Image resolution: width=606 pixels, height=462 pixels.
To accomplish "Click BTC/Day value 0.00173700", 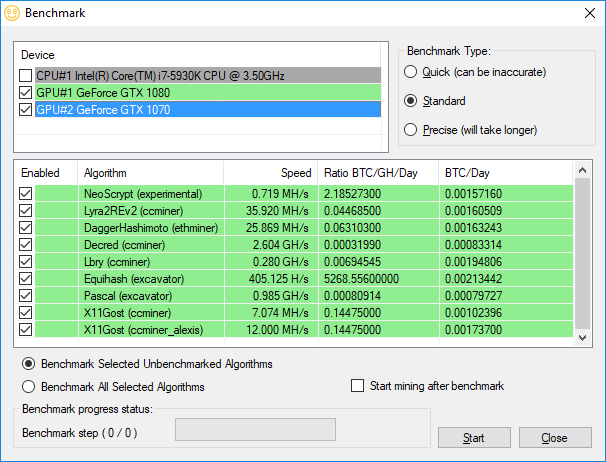I will click(x=473, y=329).
